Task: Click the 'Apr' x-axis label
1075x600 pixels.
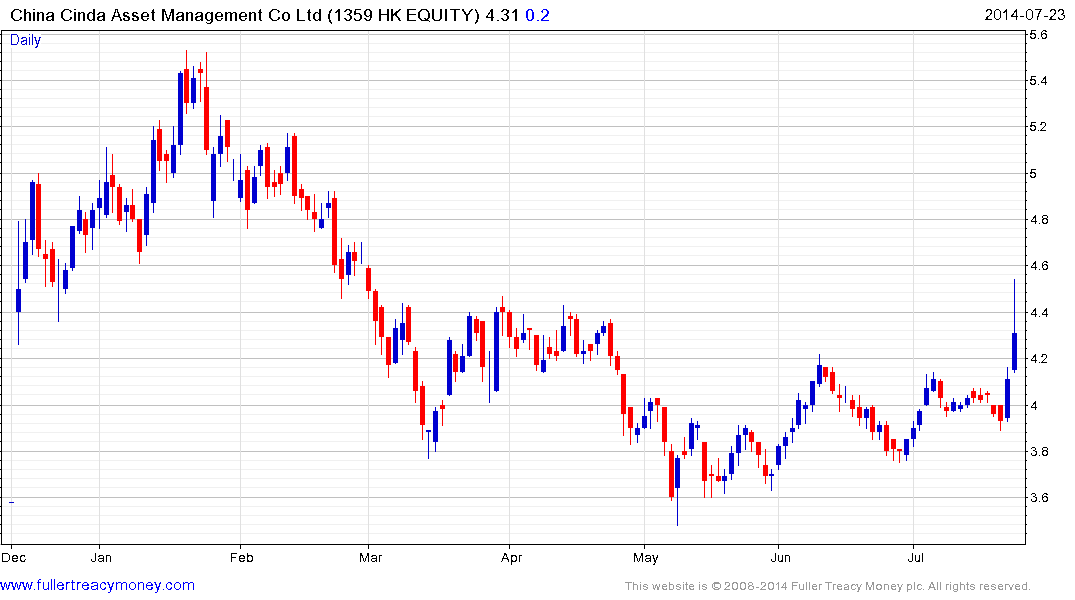Action: point(511,557)
